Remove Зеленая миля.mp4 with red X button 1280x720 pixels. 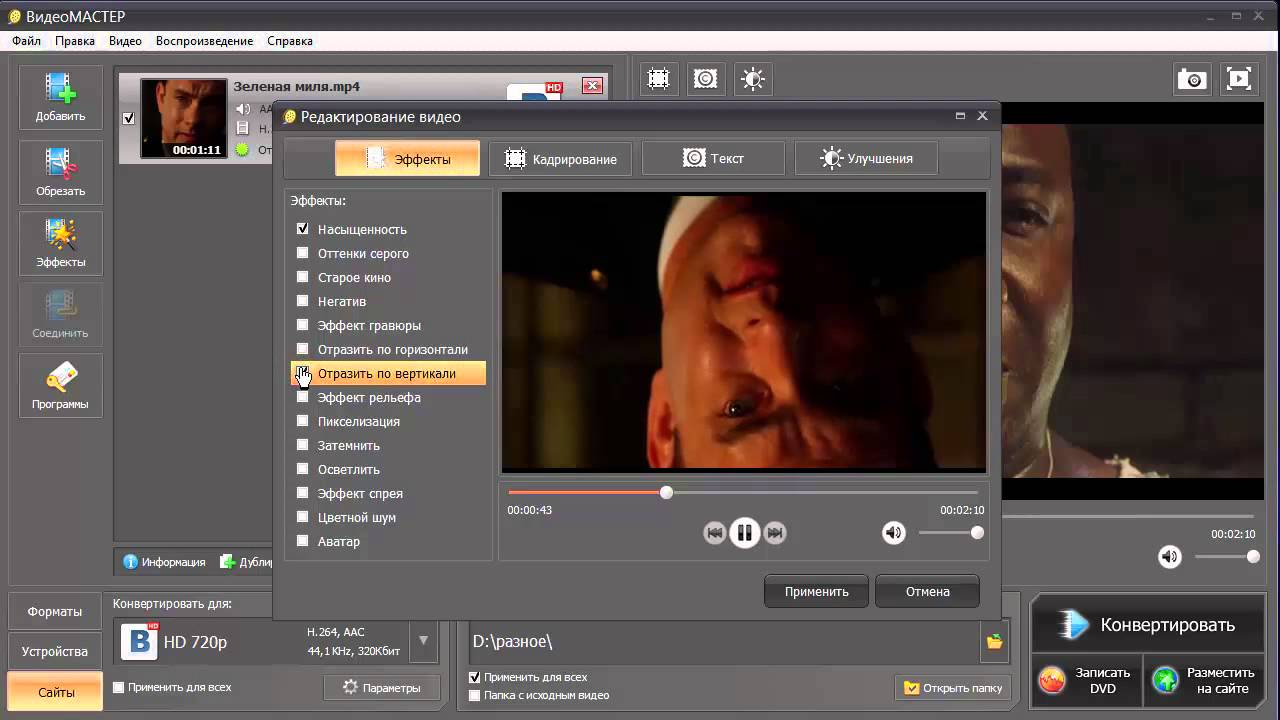pyautogui.click(x=593, y=86)
